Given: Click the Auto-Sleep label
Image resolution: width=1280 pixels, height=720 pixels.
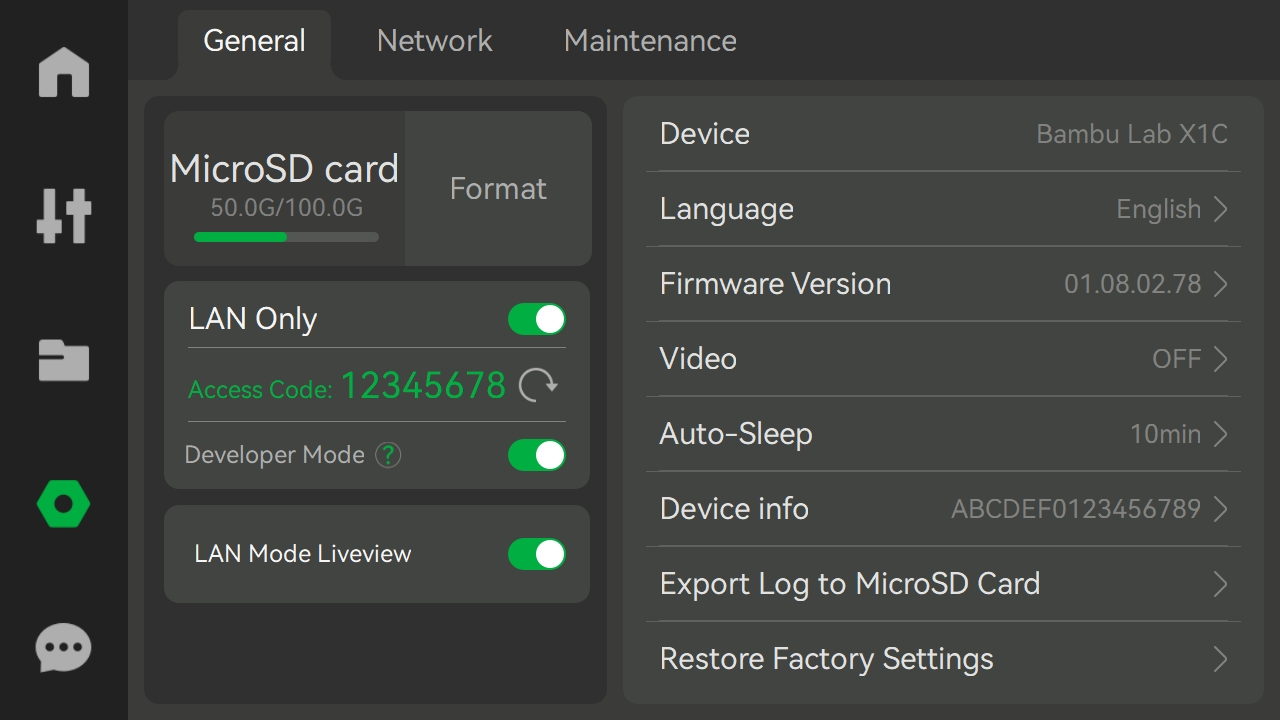Looking at the screenshot, I should (x=736, y=434).
